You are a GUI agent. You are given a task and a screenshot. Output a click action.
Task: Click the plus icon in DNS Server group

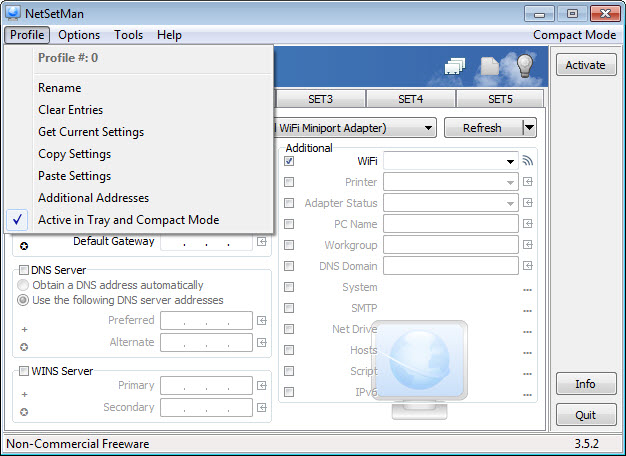[24, 329]
